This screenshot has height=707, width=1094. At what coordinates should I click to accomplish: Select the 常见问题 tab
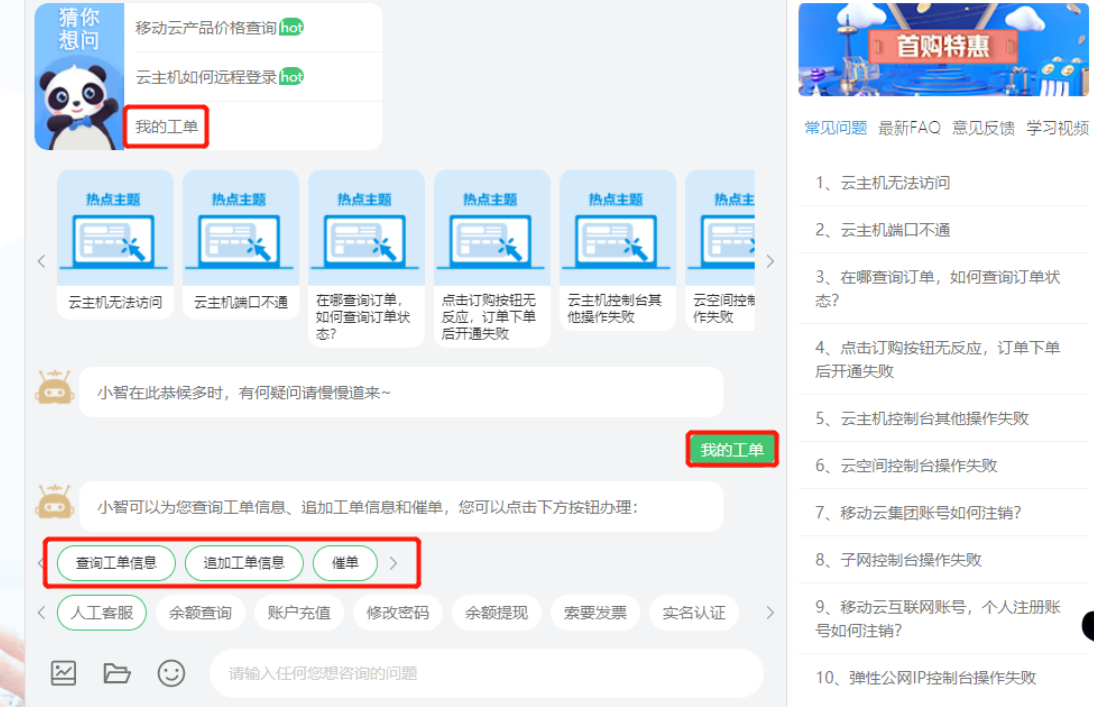point(835,128)
